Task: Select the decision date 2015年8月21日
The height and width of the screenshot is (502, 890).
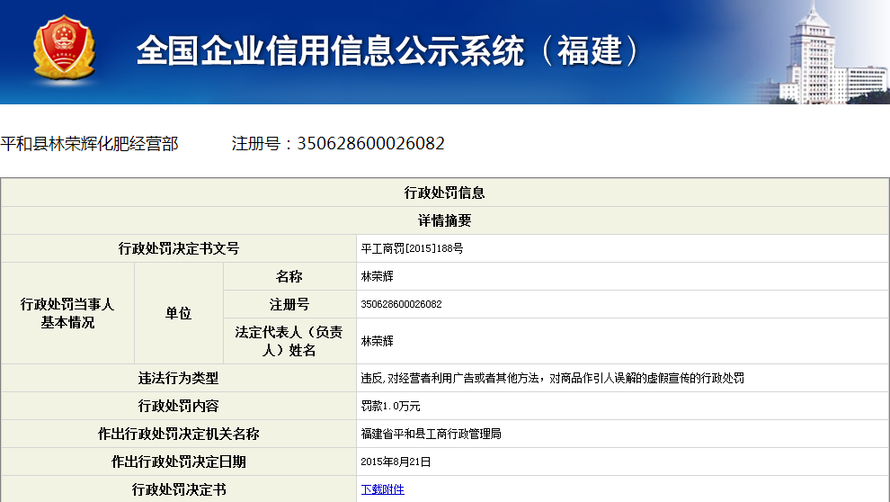Action: coord(396,462)
